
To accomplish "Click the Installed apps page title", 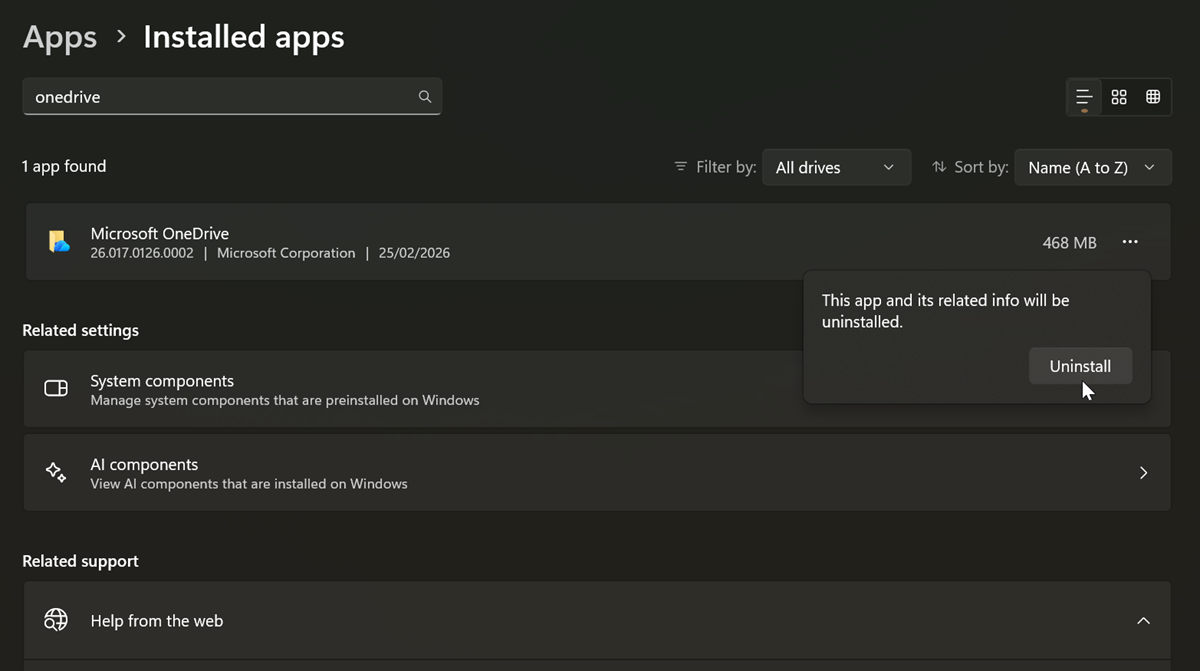I will click(244, 38).
